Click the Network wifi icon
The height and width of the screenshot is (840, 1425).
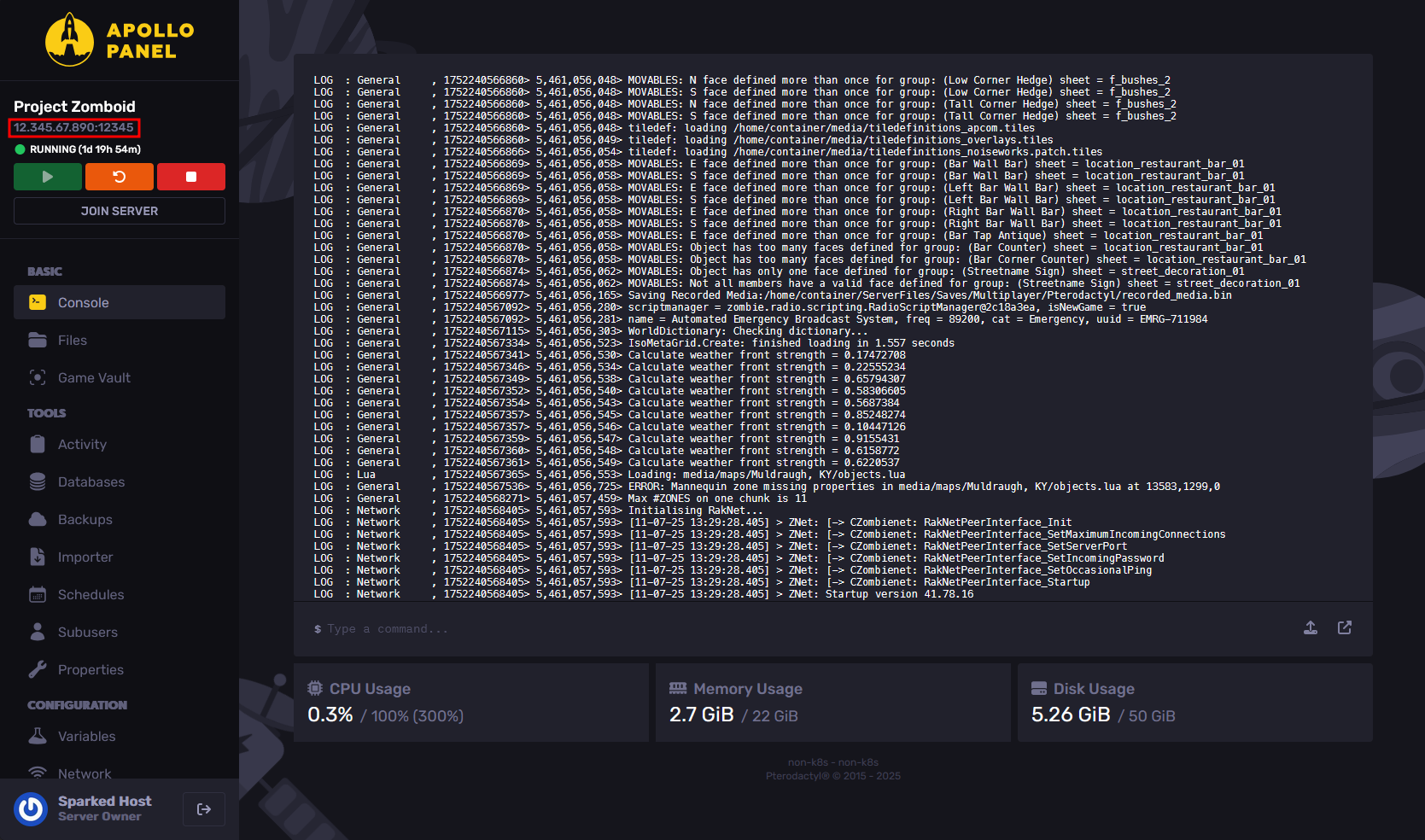[38, 773]
